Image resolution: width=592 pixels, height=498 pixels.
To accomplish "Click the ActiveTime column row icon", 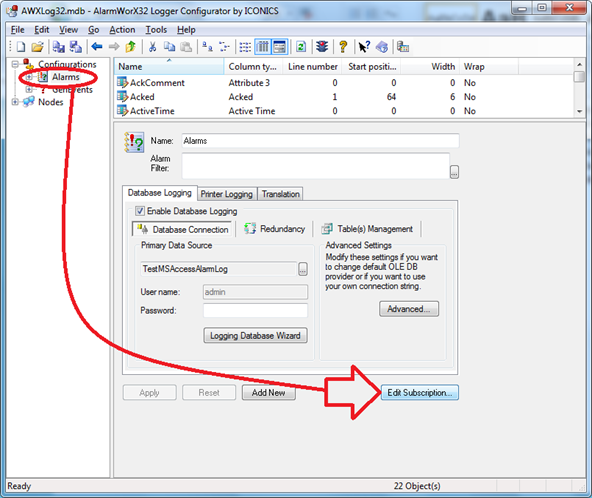I will (x=122, y=111).
